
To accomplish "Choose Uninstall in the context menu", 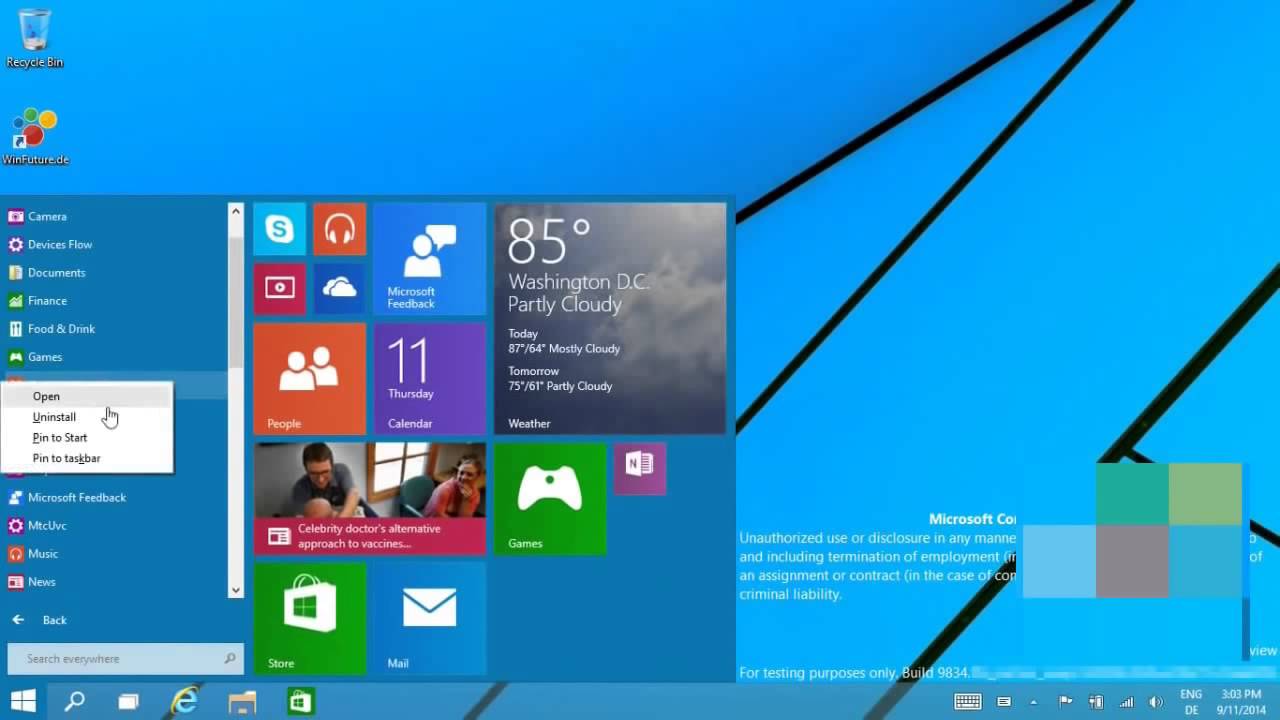I will [86, 417].
